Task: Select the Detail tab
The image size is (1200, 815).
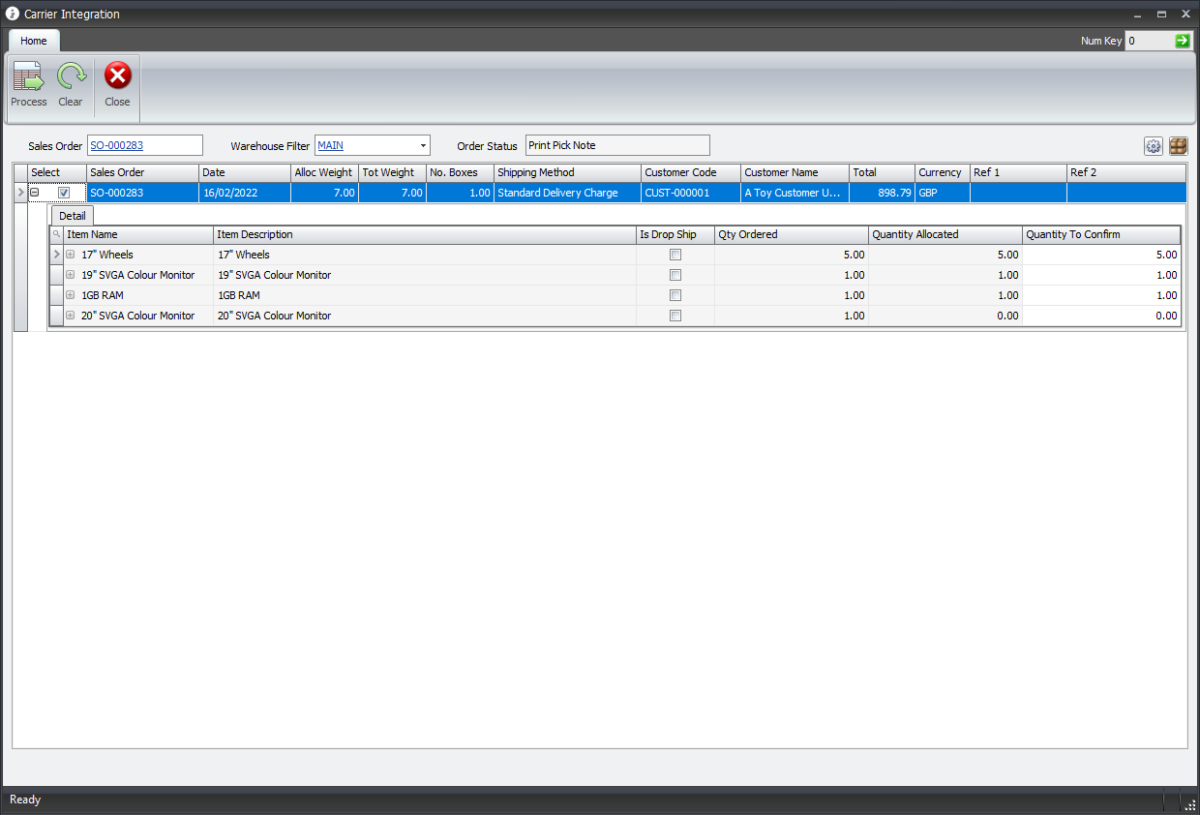Action: (x=71, y=215)
